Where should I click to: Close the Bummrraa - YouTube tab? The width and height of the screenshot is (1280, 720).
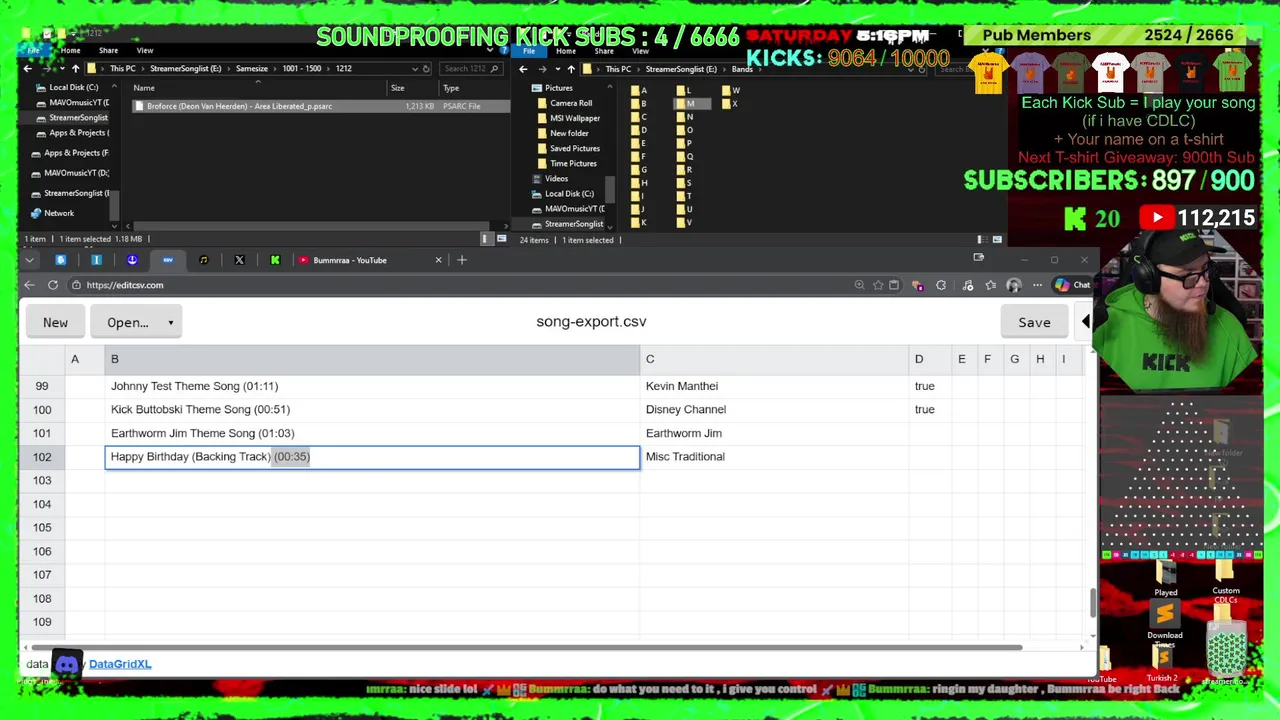pos(438,260)
